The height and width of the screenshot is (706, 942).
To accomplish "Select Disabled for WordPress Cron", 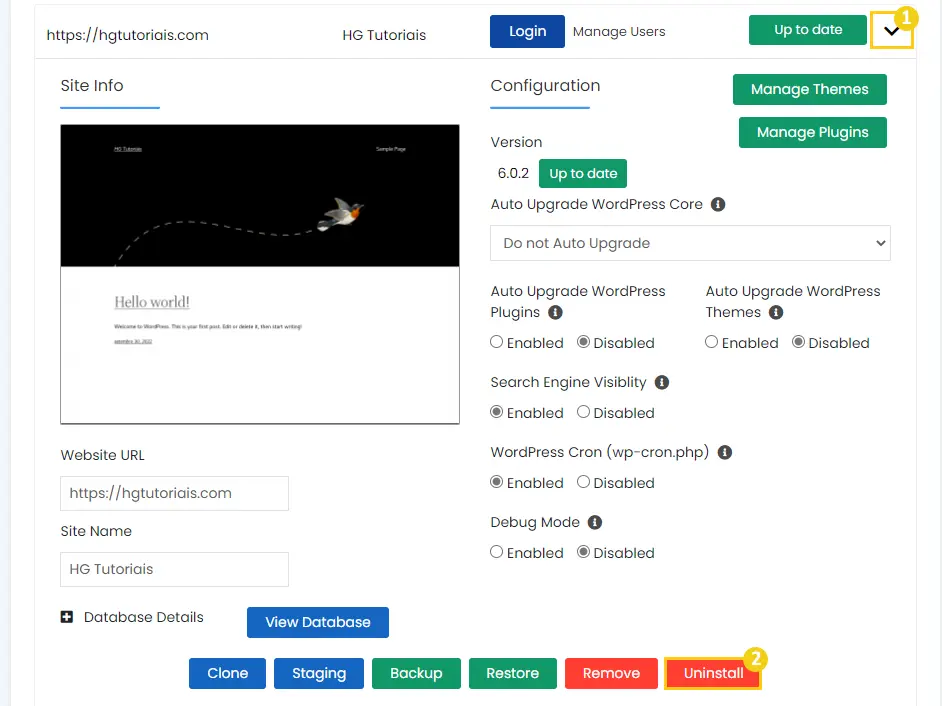I will [583, 482].
